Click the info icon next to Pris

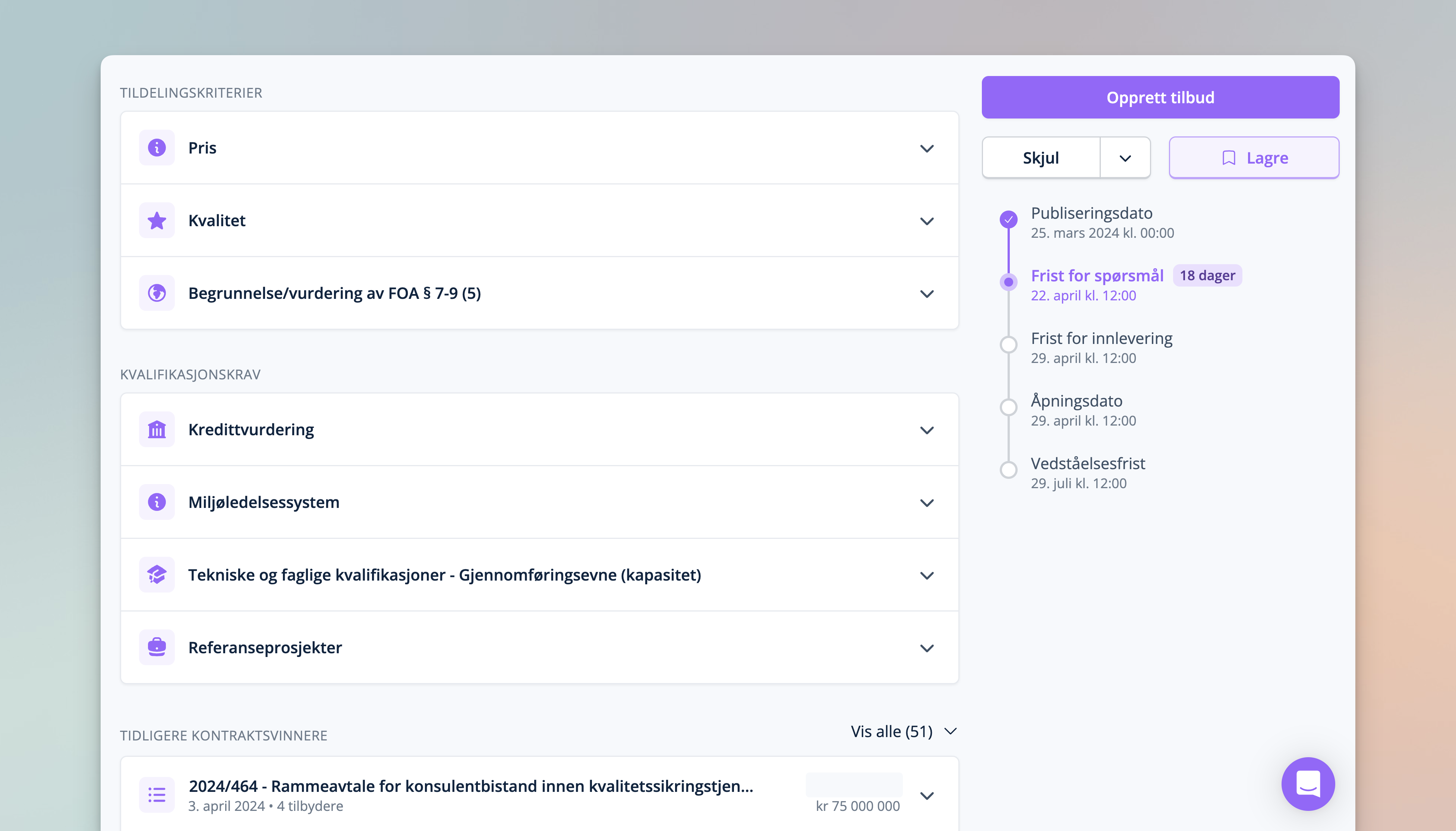pyautogui.click(x=157, y=148)
